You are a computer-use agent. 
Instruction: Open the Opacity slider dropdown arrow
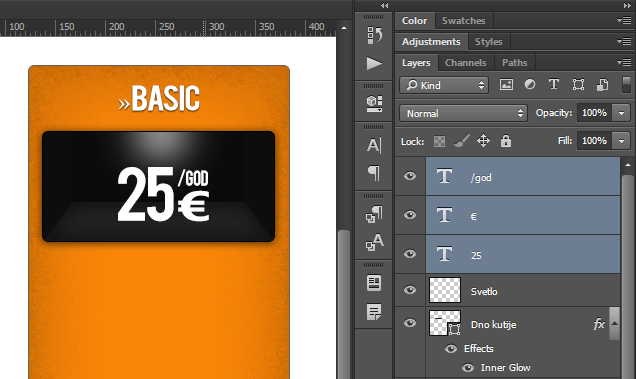621,113
